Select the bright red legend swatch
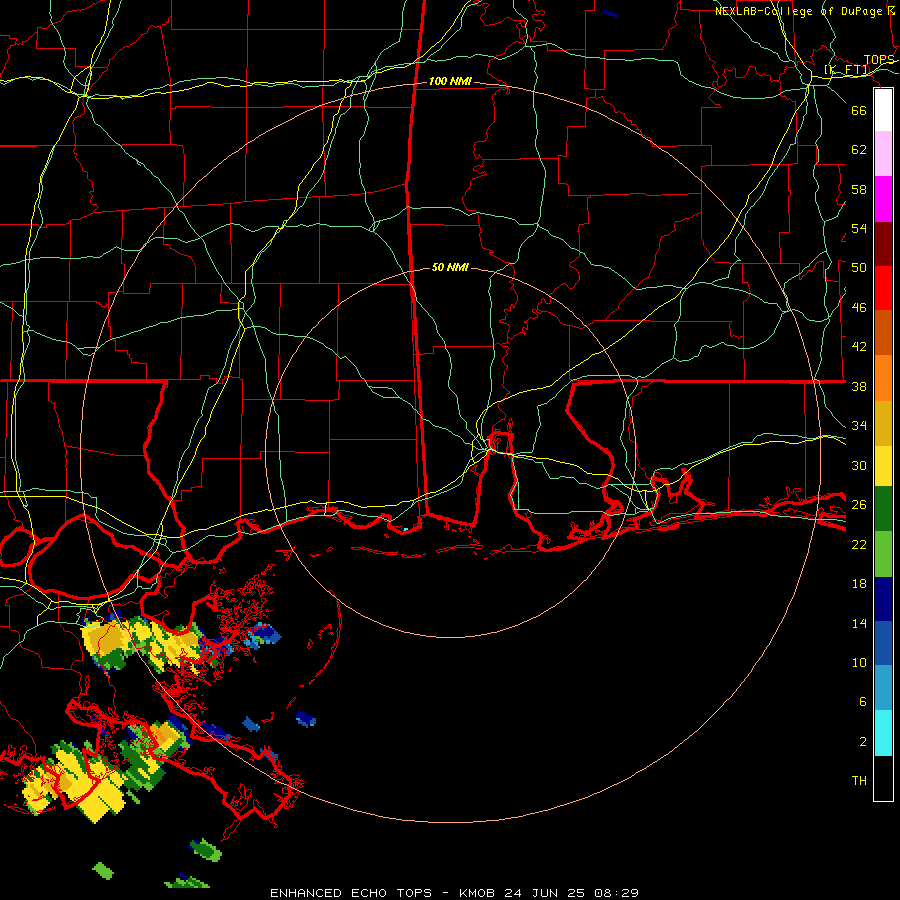The image size is (900, 900). (x=883, y=288)
